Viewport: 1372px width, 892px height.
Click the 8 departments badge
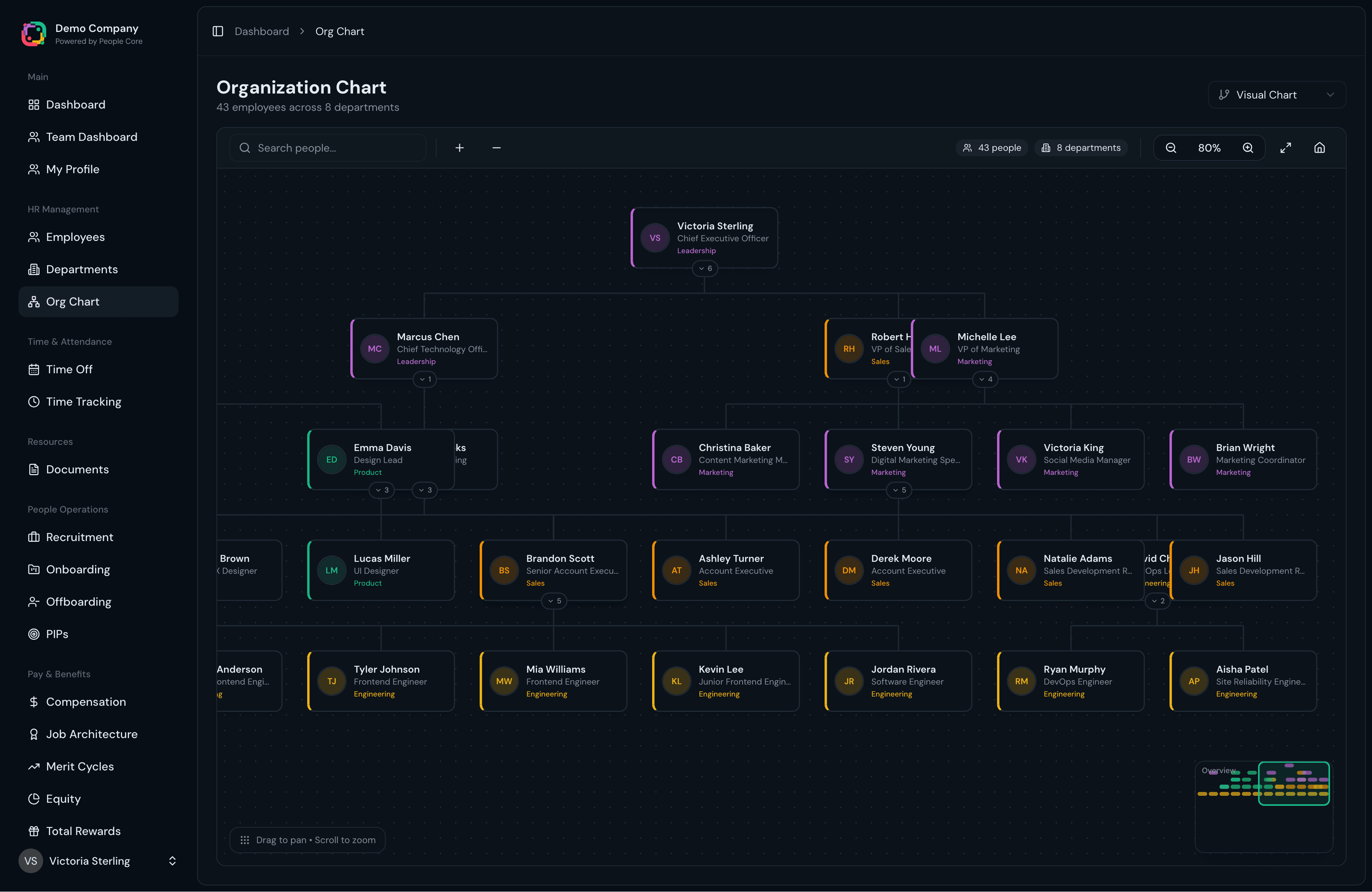coord(1081,147)
